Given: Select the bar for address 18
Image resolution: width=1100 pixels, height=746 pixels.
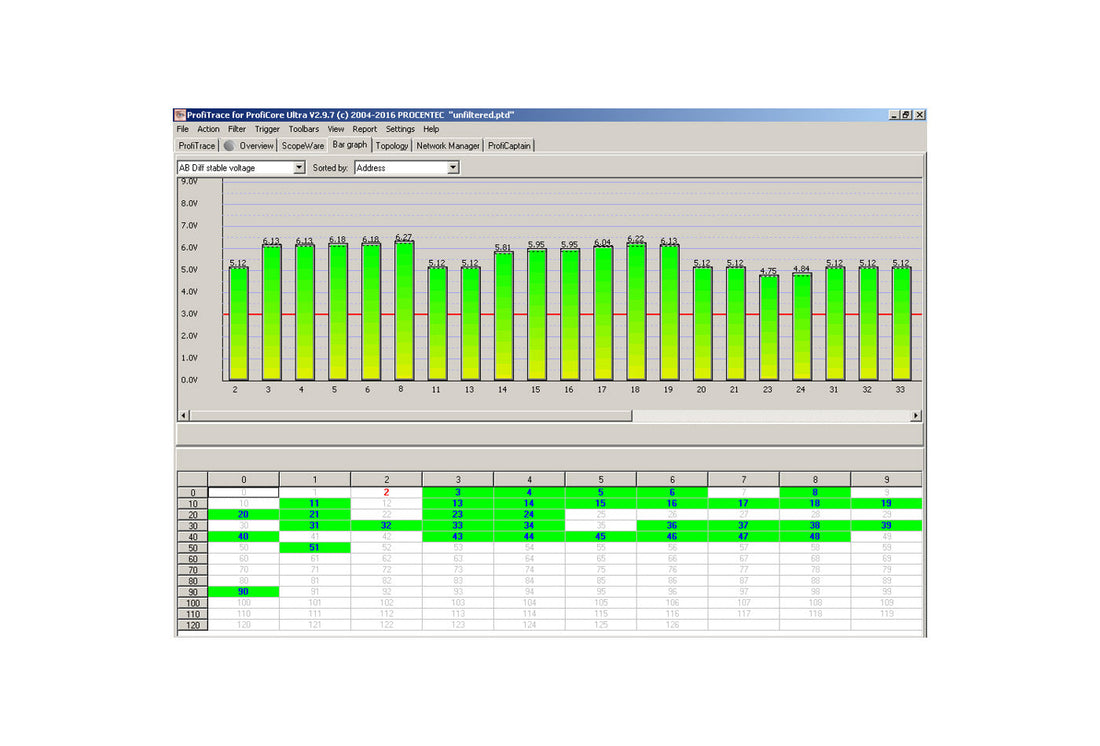Looking at the screenshot, I should pyautogui.click(x=635, y=312).
